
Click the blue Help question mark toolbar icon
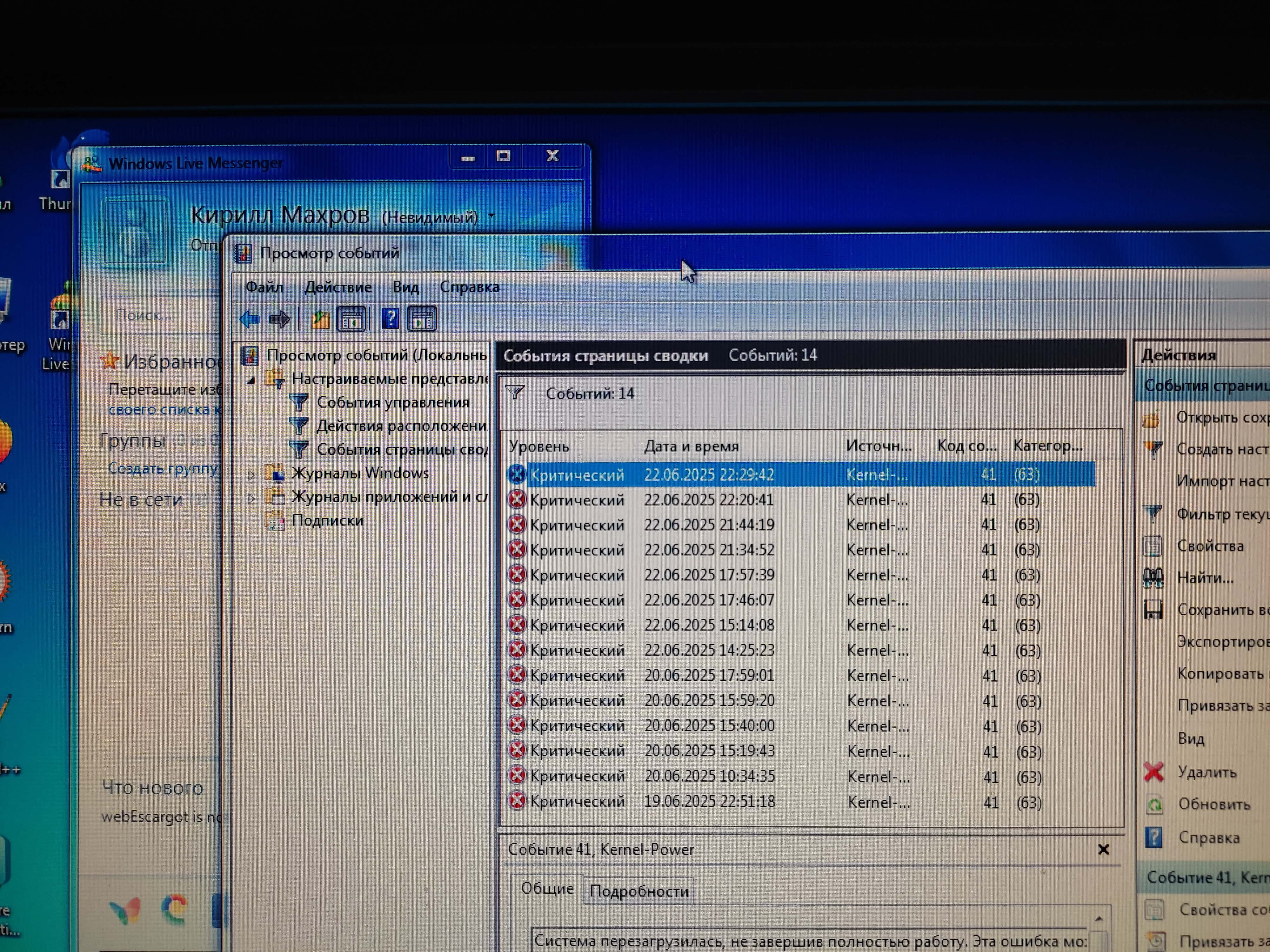pyautogui.click(x=391, y=319)
